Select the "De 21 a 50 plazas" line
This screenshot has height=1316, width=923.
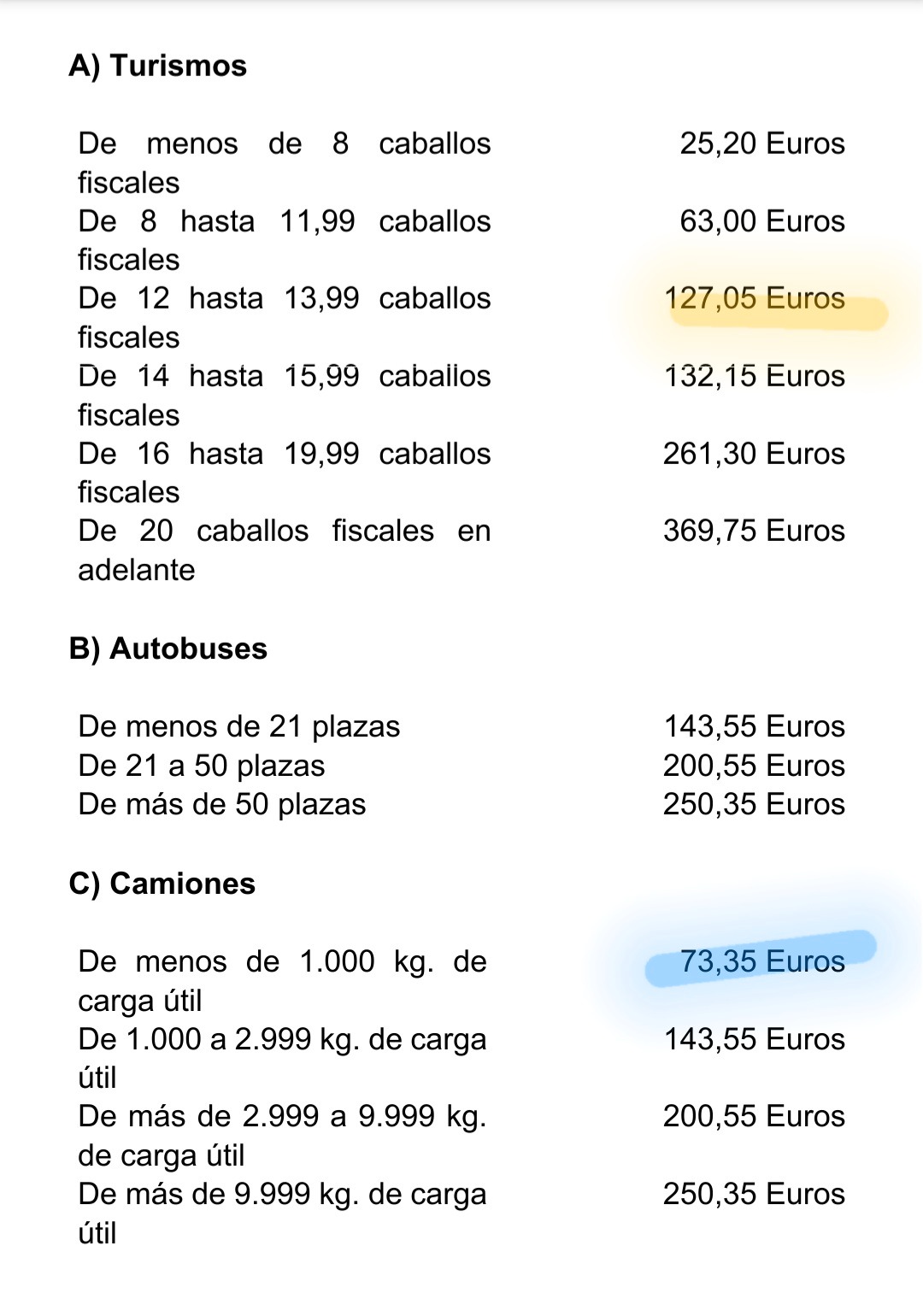201,766
